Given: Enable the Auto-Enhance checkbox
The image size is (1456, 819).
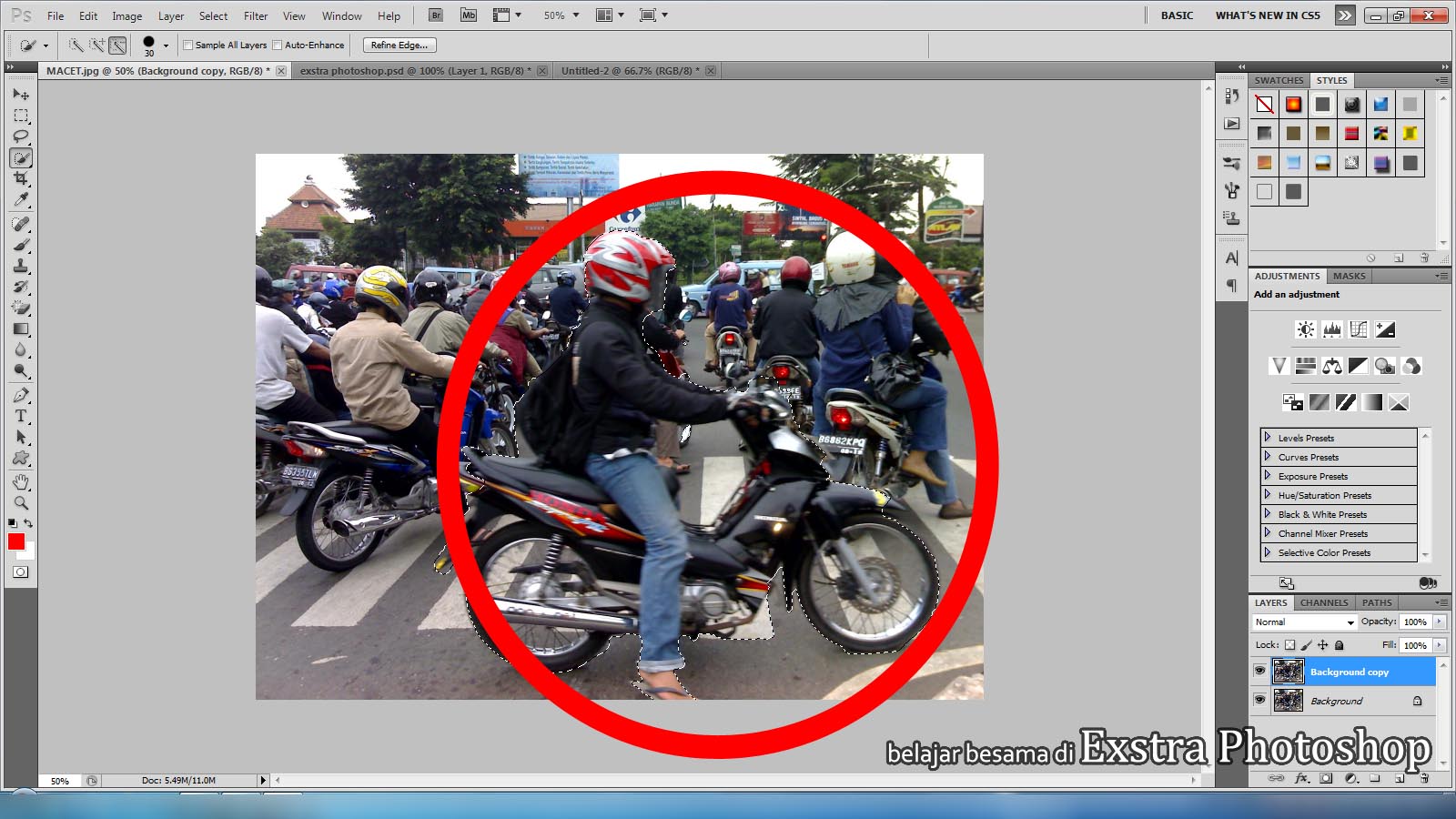Looking at the screenshot, I should pyautogui.click(x=276, y=44).
